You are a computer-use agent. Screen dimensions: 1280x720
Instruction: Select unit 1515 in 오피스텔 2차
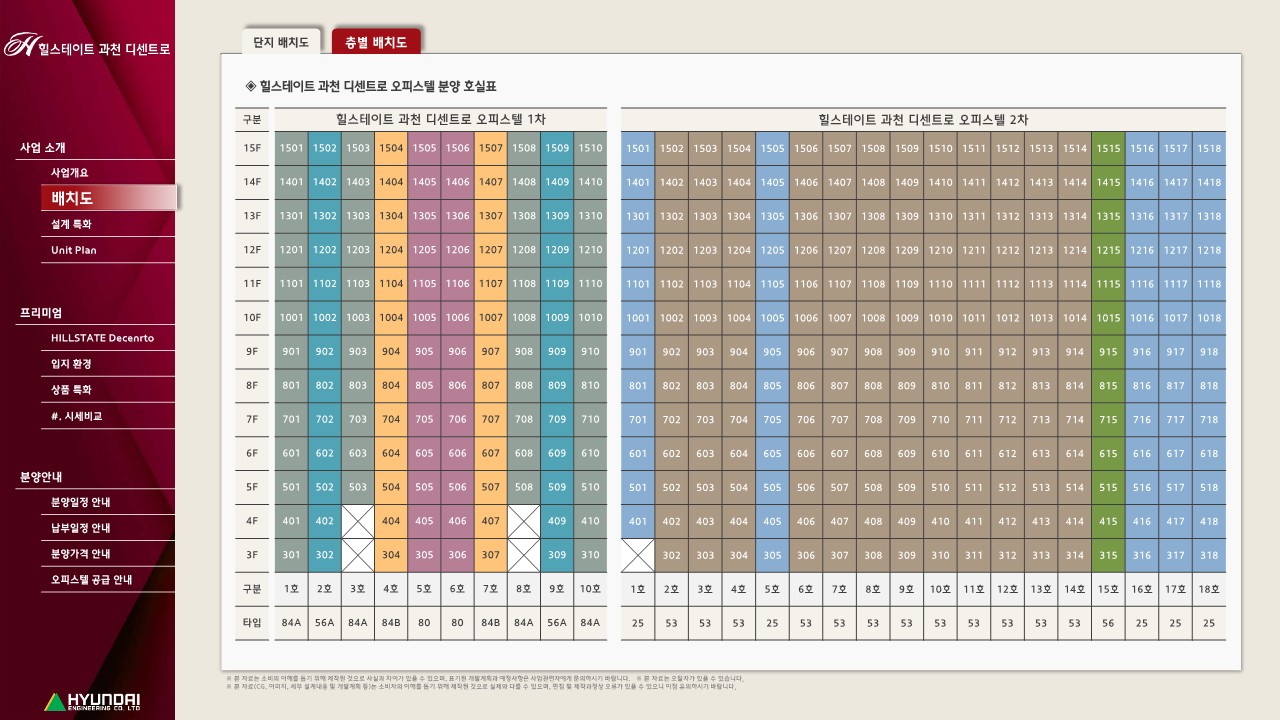tap(1108, 148)
